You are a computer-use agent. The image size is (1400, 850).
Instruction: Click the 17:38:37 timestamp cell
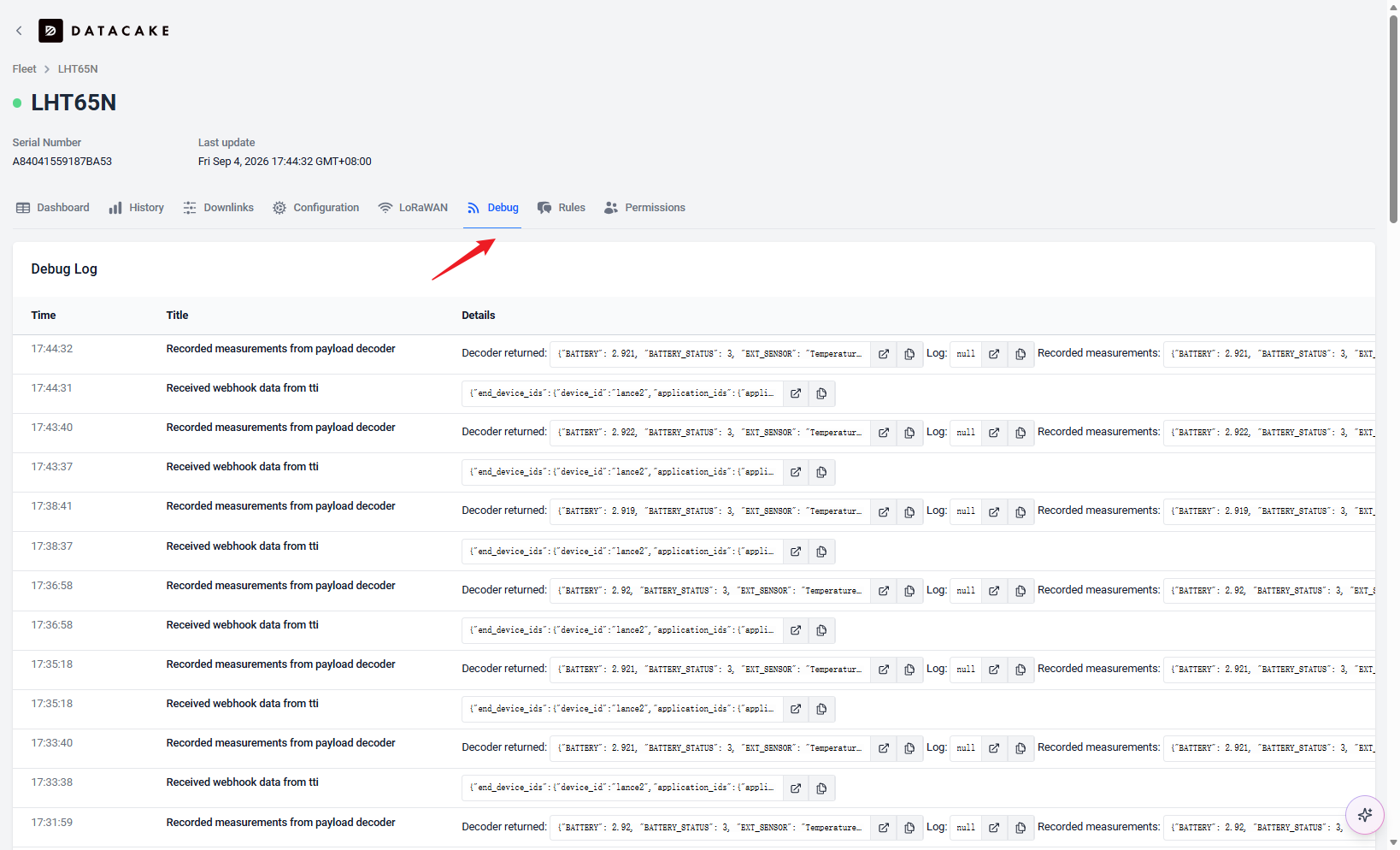(52, 546)
